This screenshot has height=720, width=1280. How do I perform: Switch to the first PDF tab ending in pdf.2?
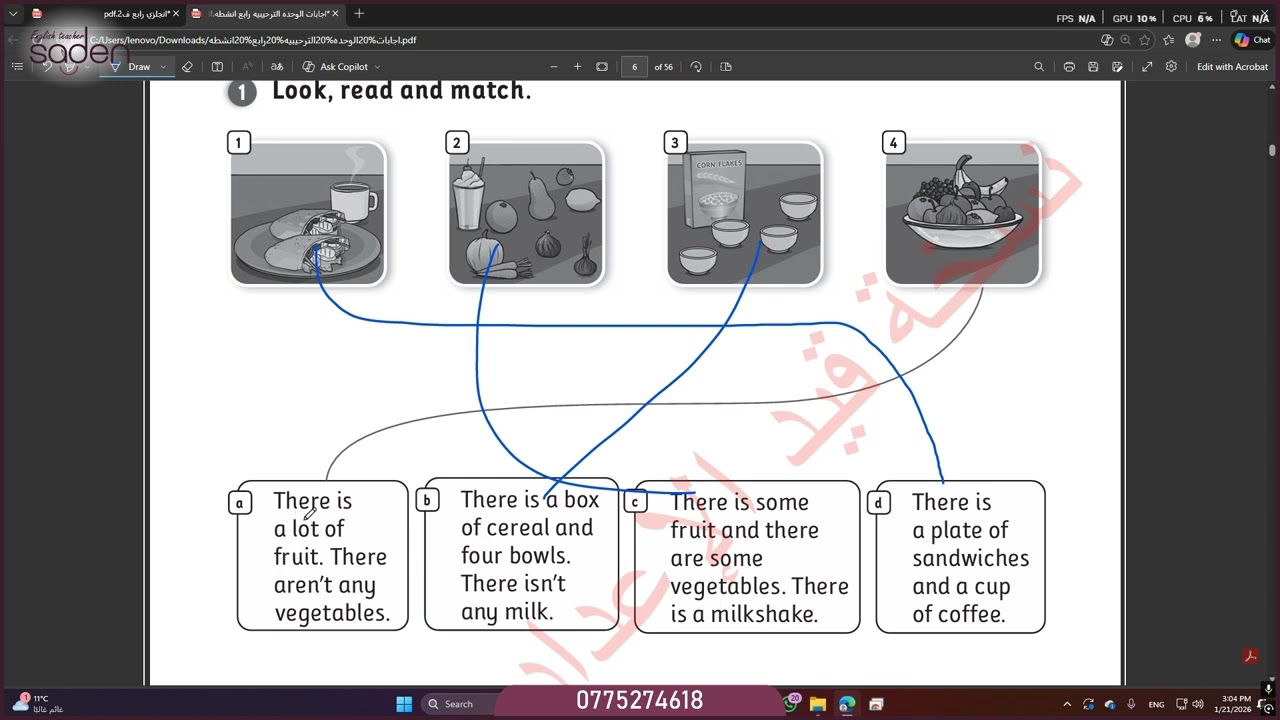103,14
